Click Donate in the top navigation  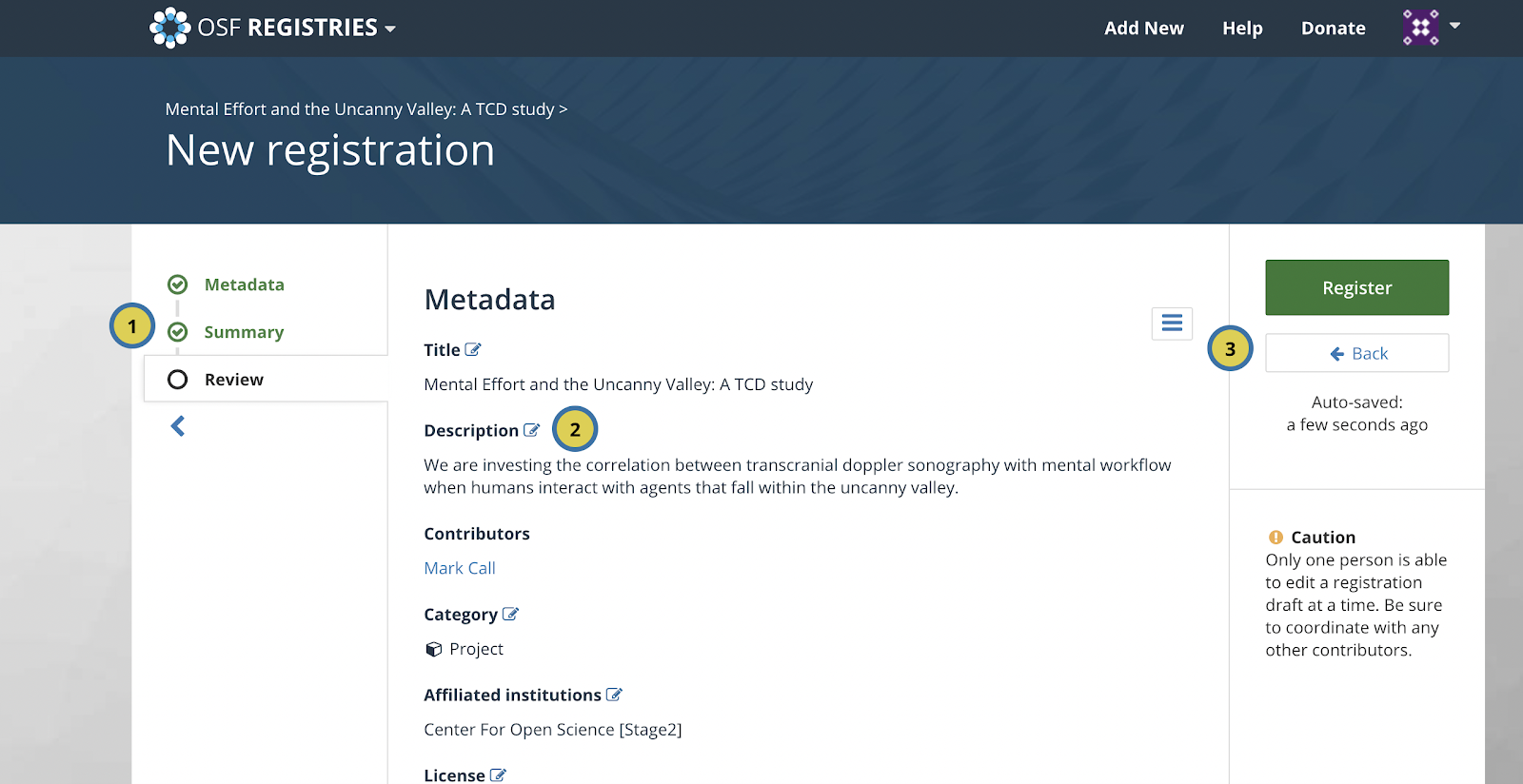pos(1333,29)
